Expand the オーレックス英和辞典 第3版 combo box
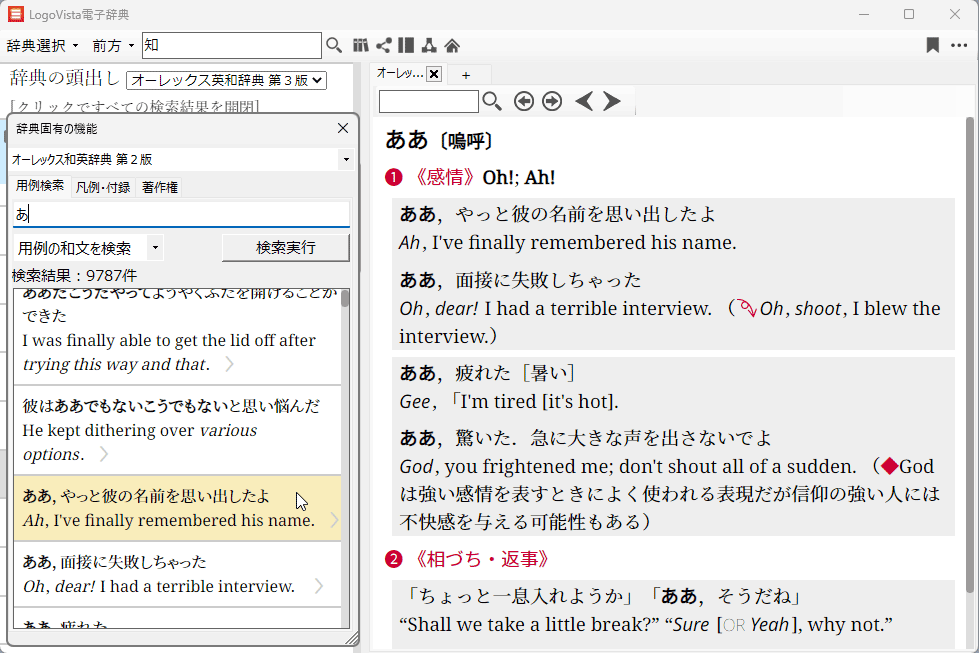Viewport: 979px width, 653px height. pyautogui.click(x=226, y=80)
